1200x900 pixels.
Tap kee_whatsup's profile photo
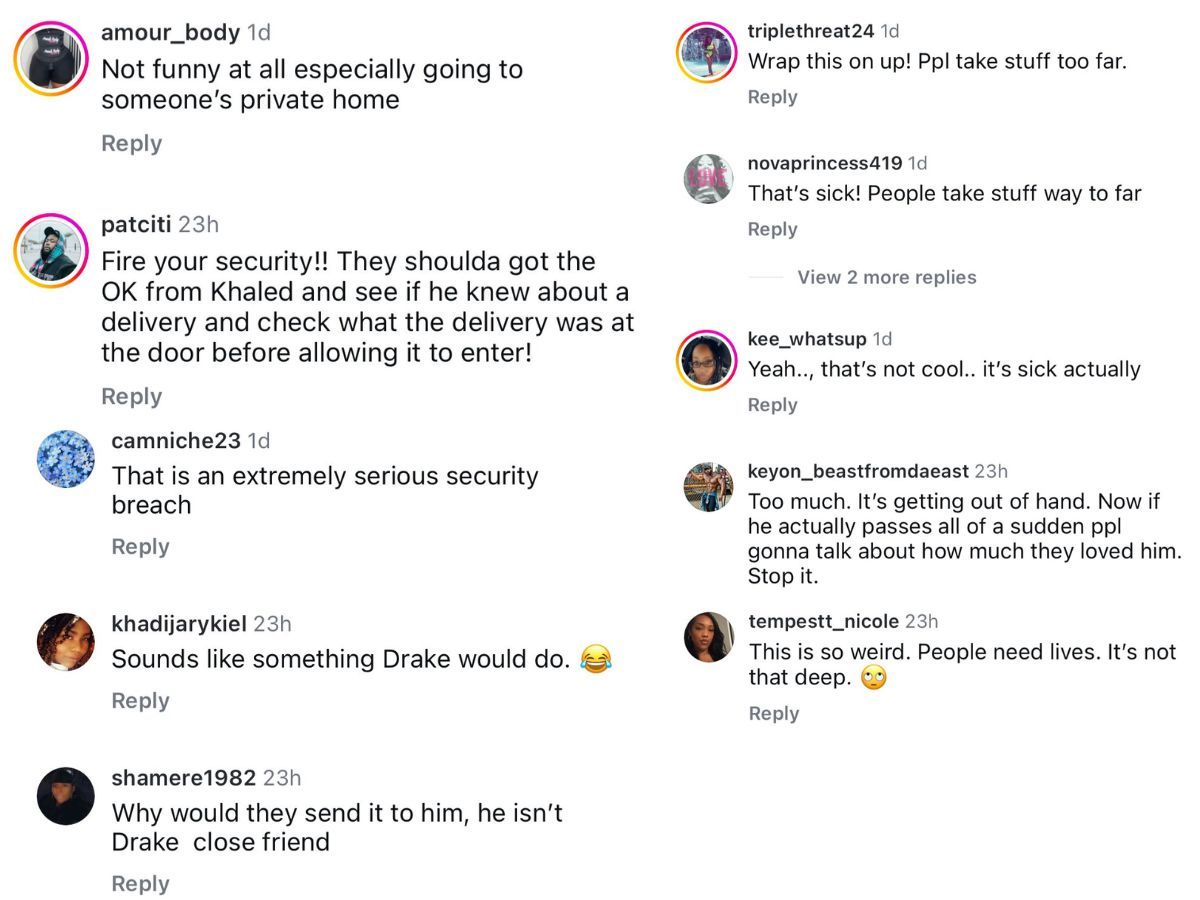707,360
